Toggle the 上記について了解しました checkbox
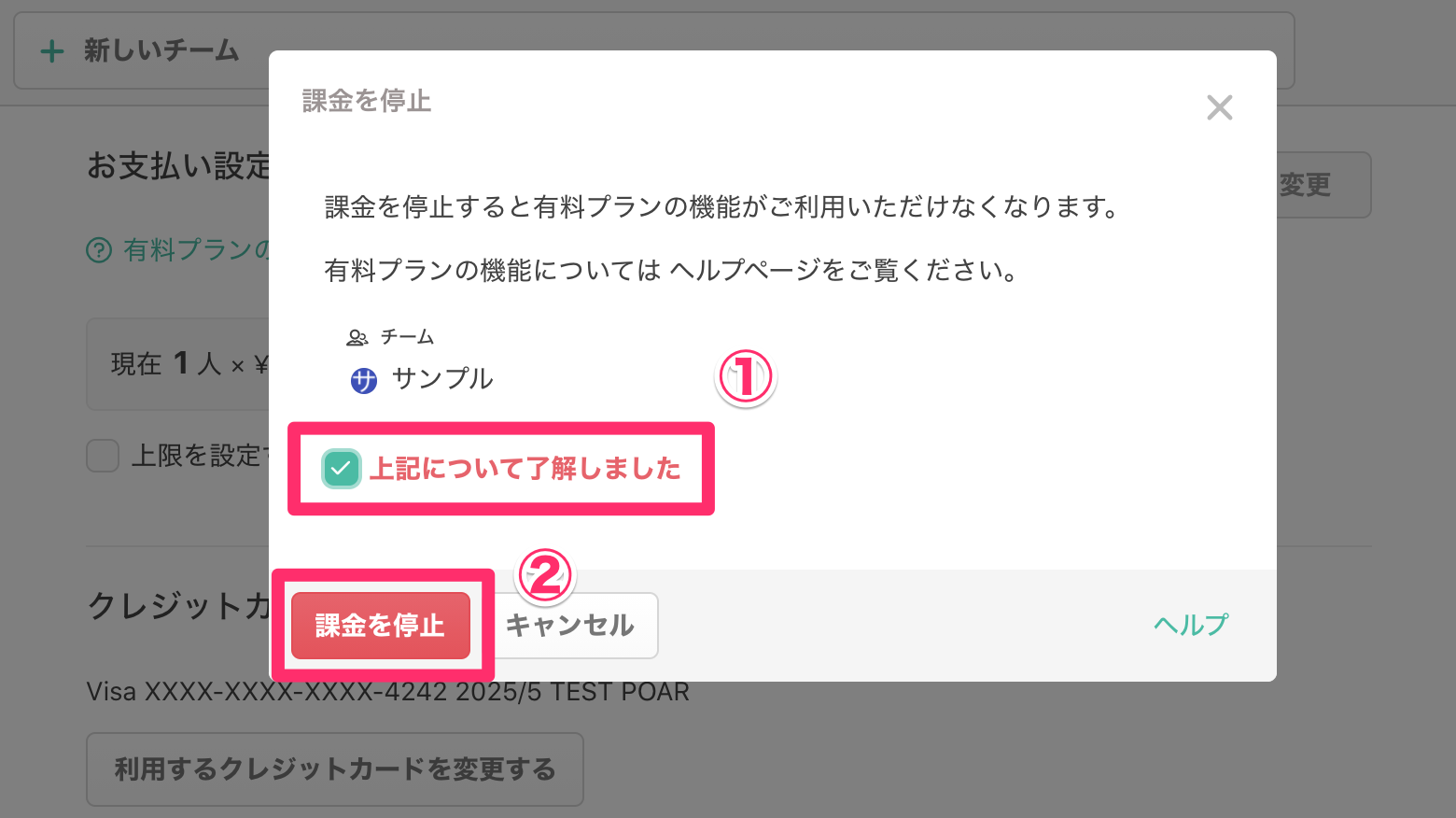 click(x=341, y=469)
